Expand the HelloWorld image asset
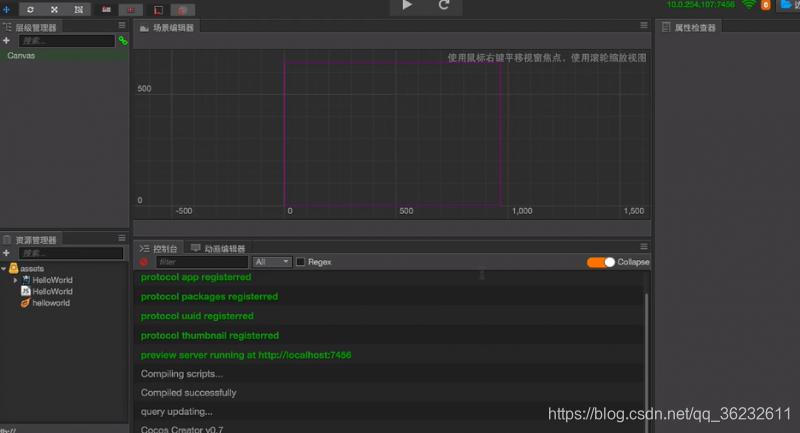Screen dimensions: 800x433 coord(15,280)
